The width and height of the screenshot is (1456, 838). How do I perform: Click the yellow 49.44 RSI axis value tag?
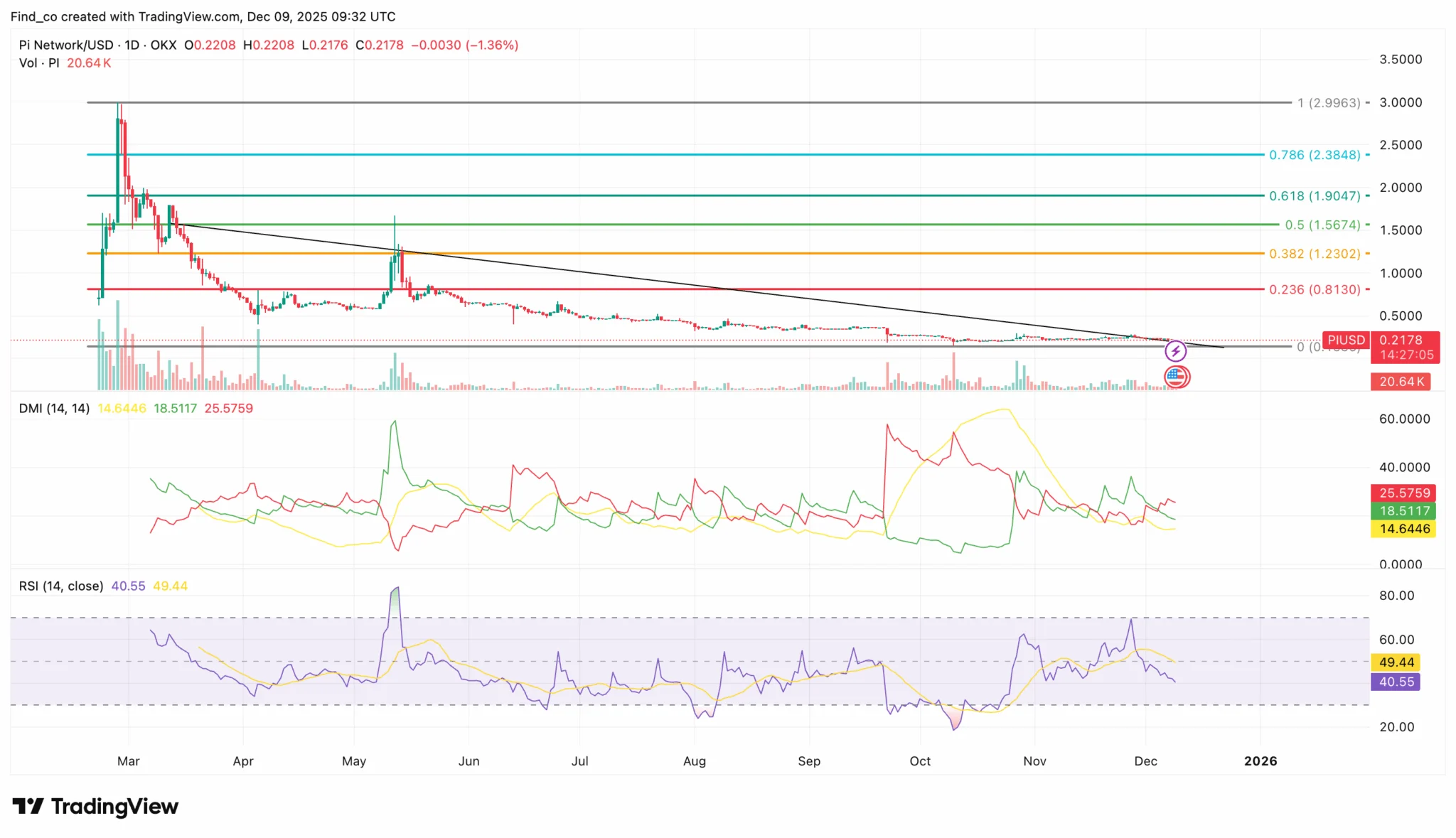pos(1396,662)
